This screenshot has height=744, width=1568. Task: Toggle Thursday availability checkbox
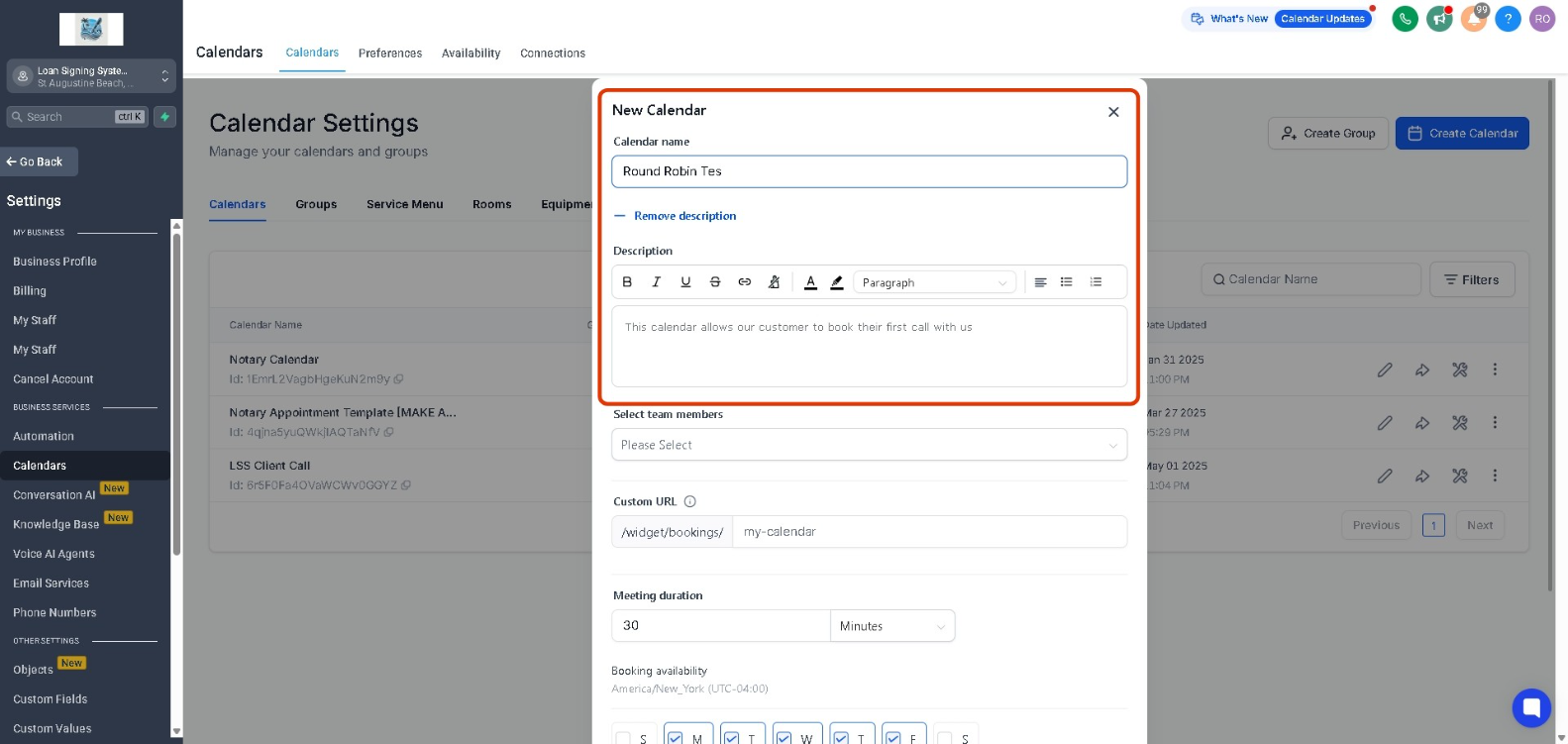pyautogui.click(x=841, y=739)
